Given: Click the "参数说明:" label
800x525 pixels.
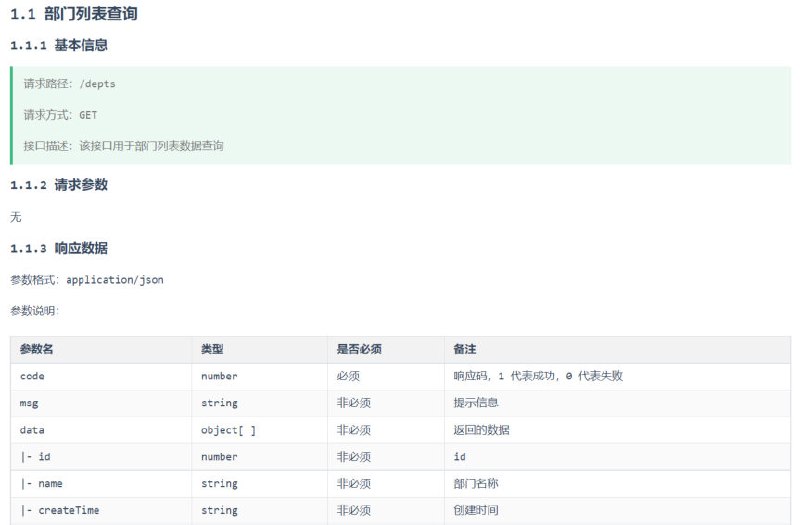Looking at the screenshot, I should point(34,310).
